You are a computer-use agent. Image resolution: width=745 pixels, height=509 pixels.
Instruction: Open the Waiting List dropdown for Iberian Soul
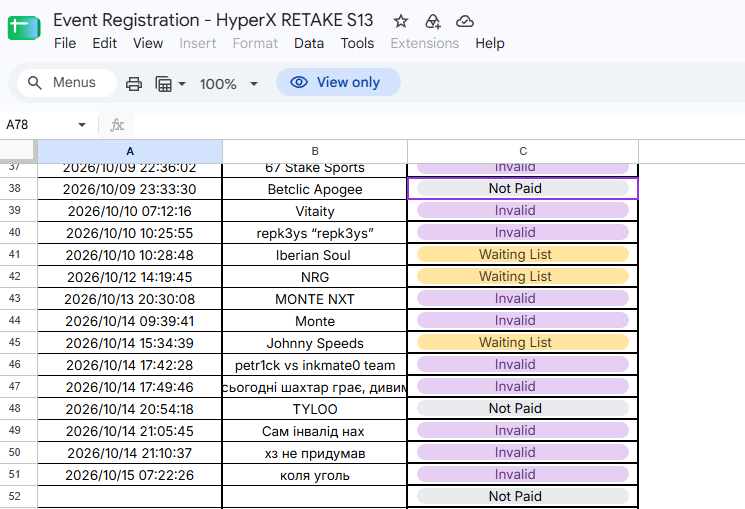(523, 254)
